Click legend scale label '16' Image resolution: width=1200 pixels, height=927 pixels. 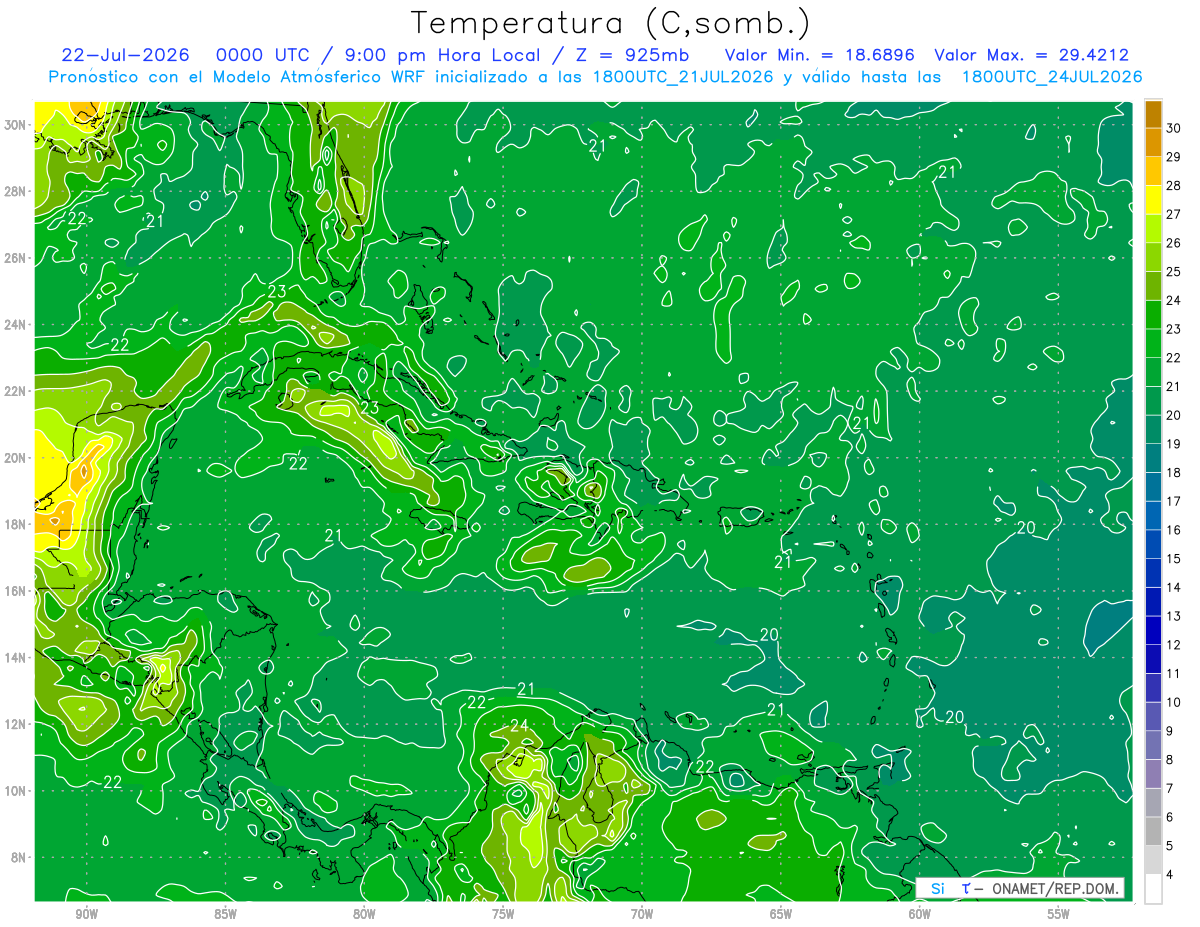pyautogui.click(x=1174, y=530)
